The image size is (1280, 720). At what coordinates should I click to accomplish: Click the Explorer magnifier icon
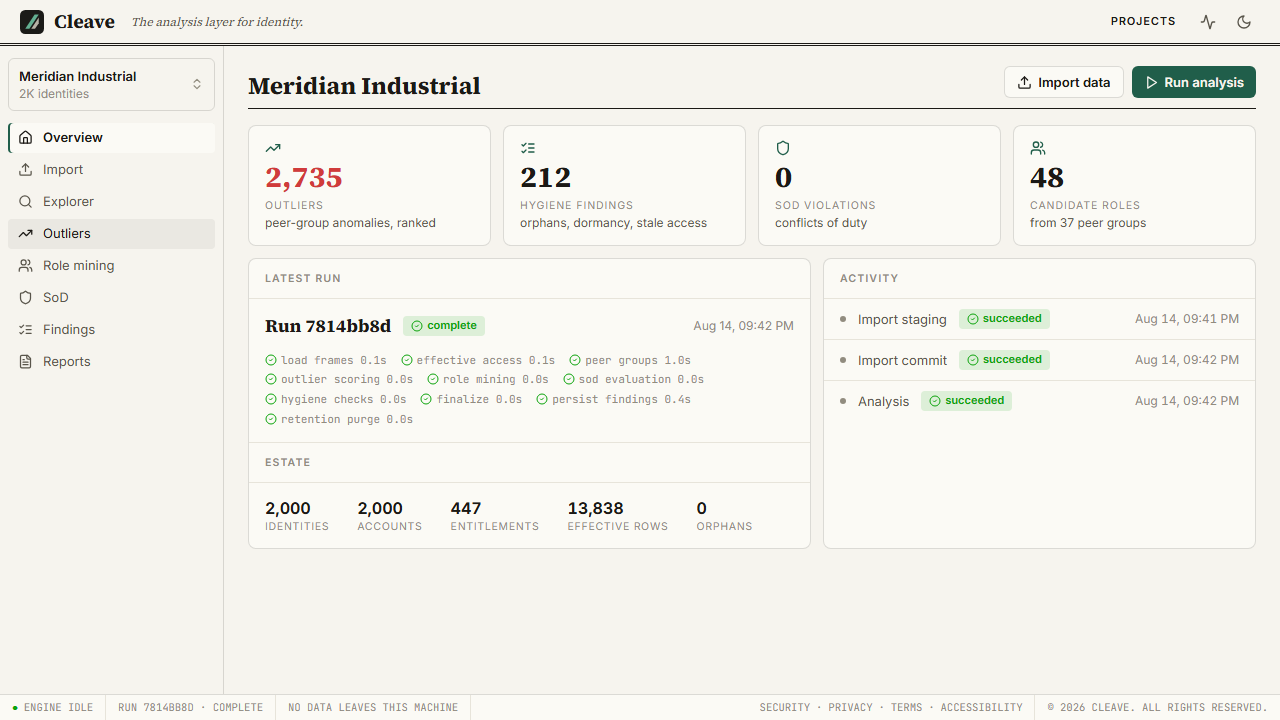pos(26,202)
